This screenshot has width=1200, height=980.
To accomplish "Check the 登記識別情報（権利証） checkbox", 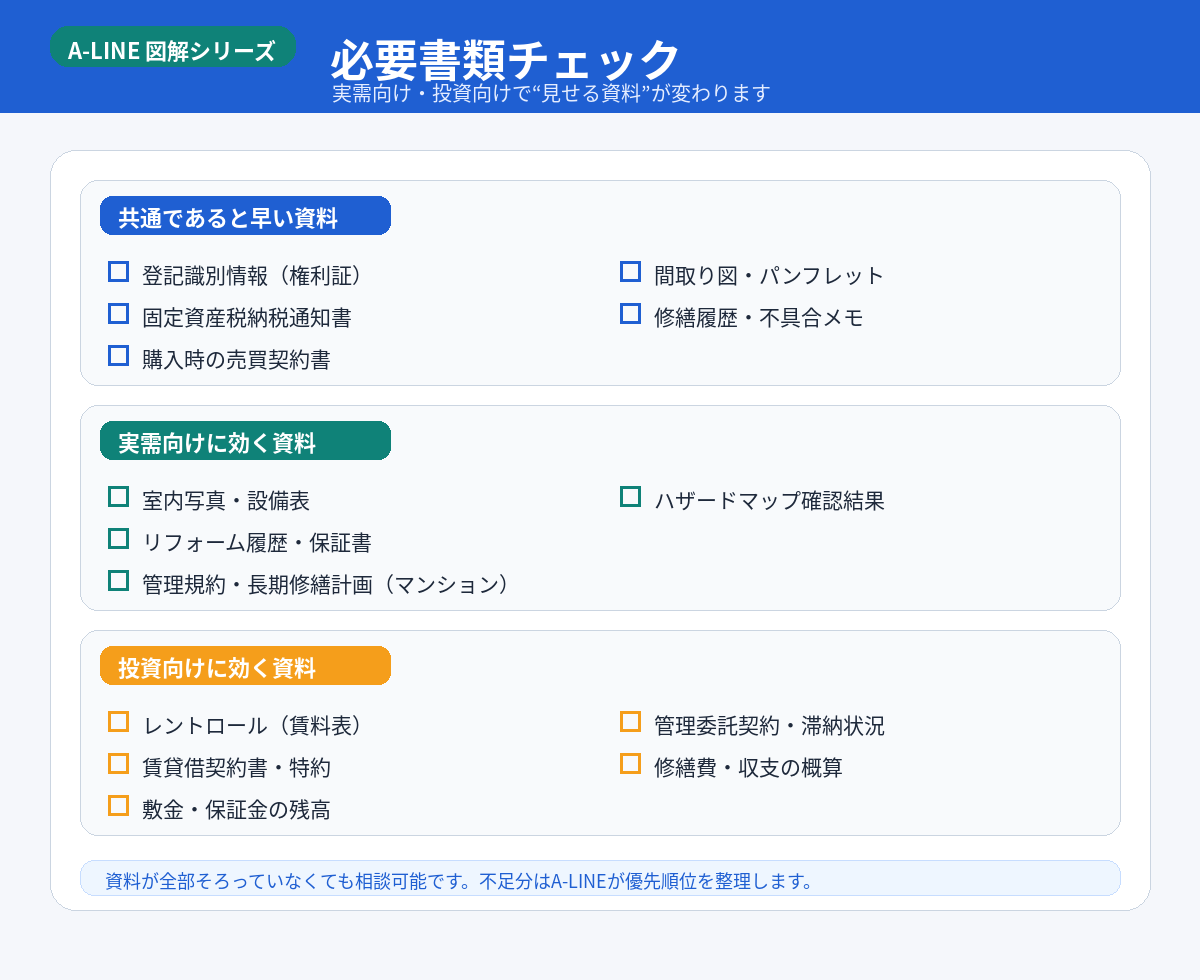I will point(119,271).
